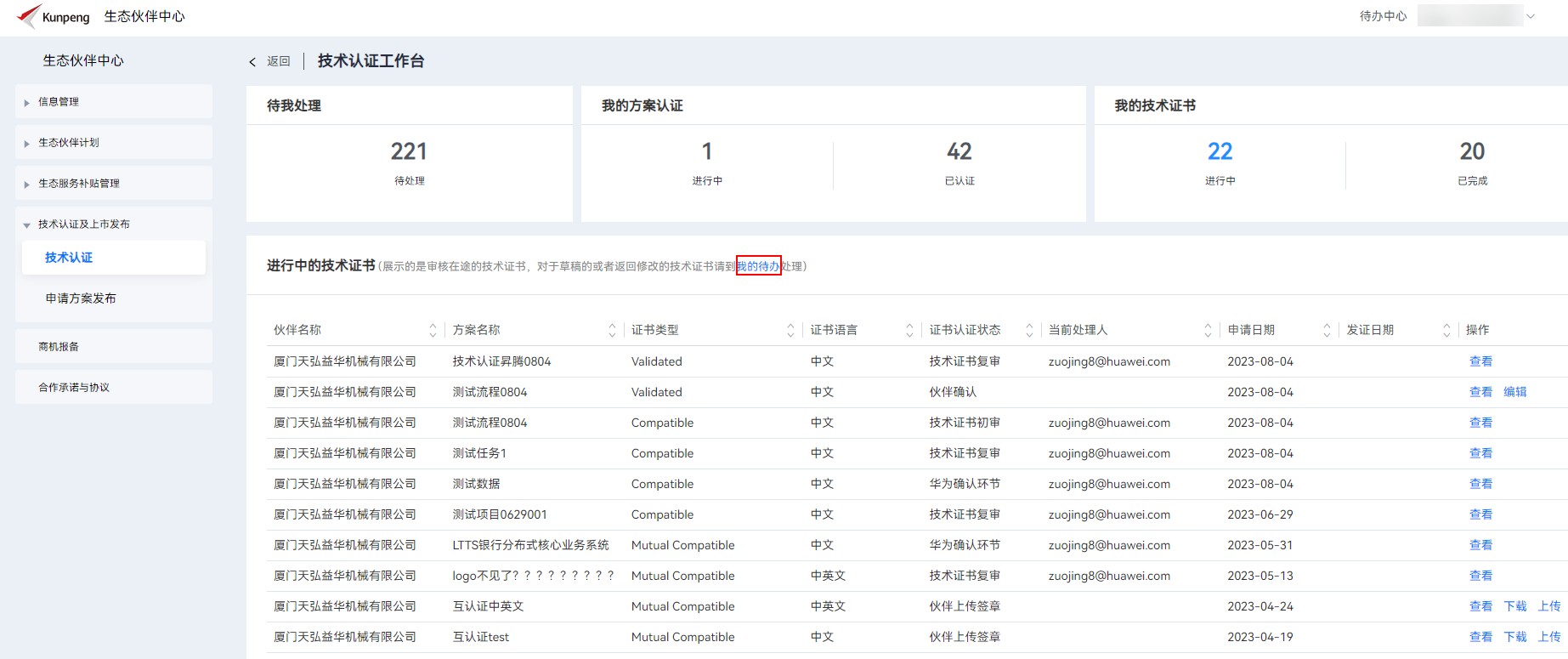1568x659 pixels.
Task: Click 编辑 in the 伙伴确认 row
Action: point(1515,392)
